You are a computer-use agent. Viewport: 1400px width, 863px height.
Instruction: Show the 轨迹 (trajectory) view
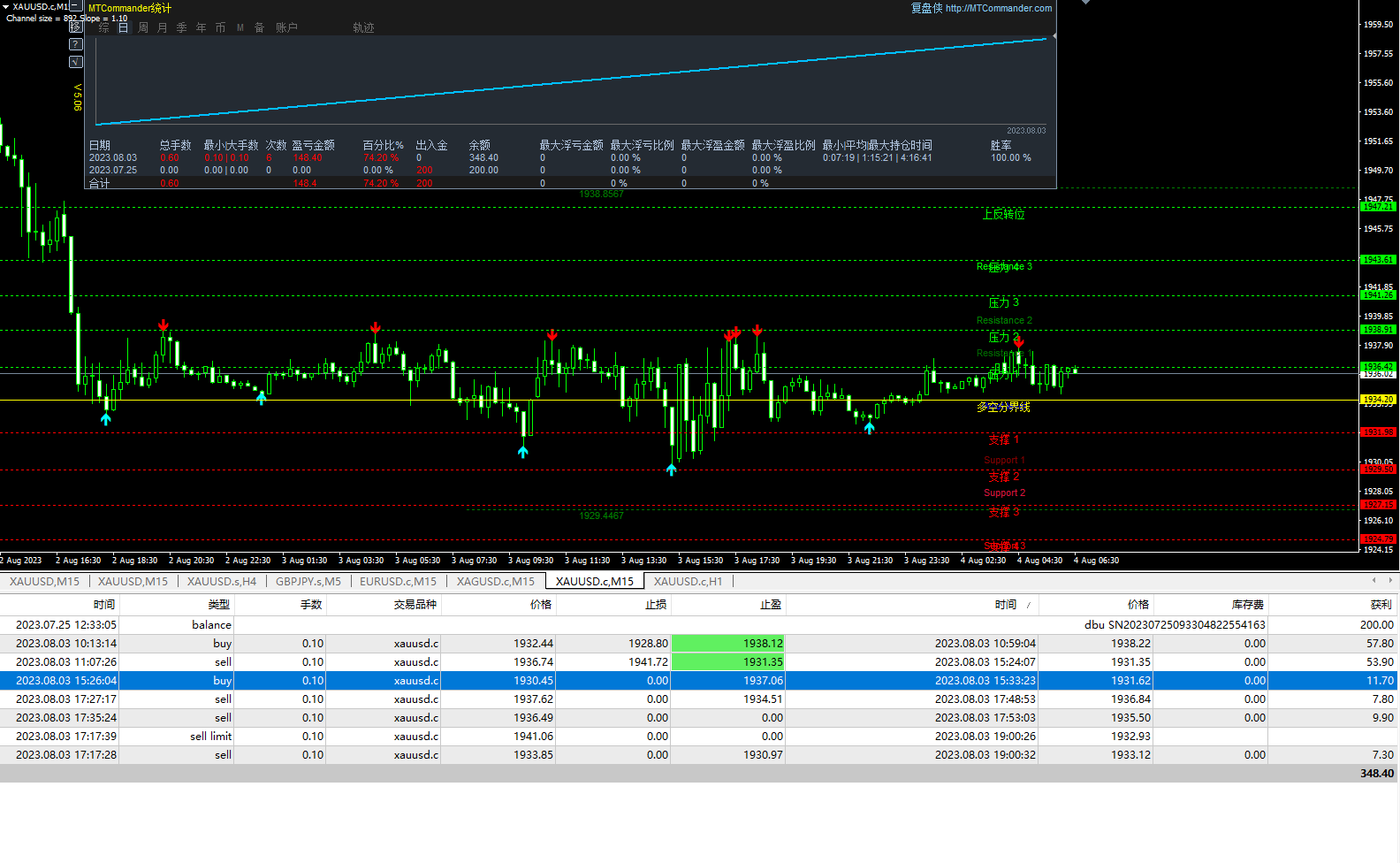(x=363, y=27)
